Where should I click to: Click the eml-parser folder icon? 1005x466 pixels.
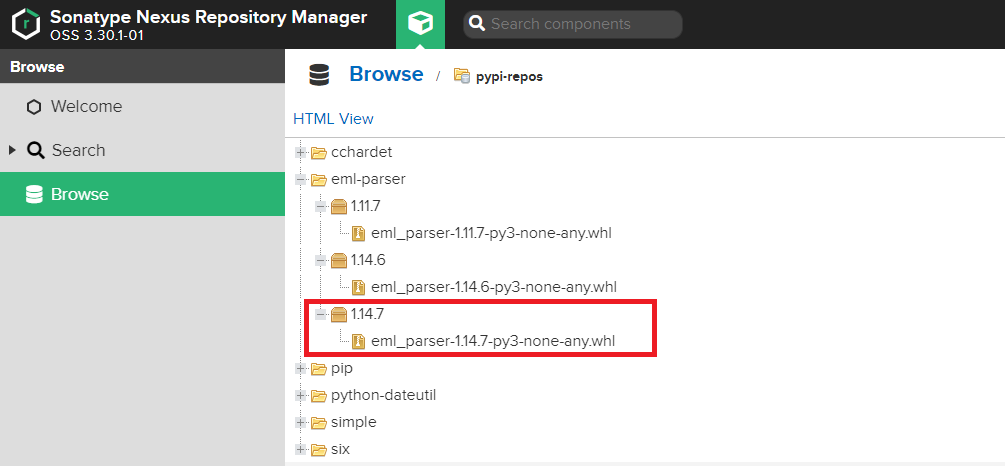coord(319,179)
